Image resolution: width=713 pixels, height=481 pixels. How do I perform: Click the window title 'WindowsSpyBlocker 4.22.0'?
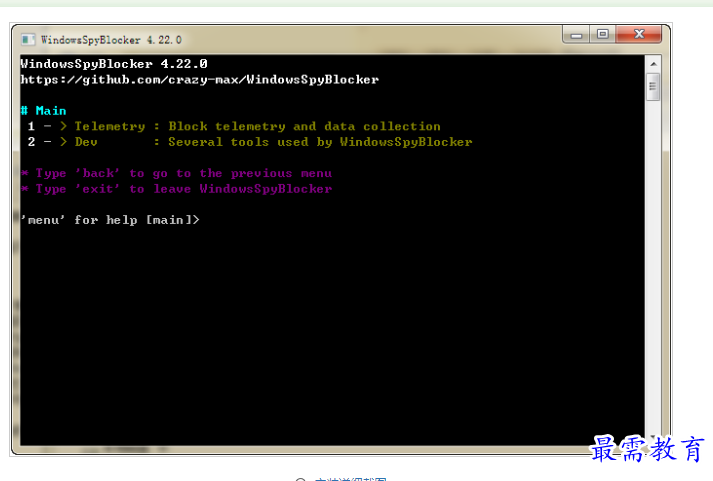pos(111,40)
